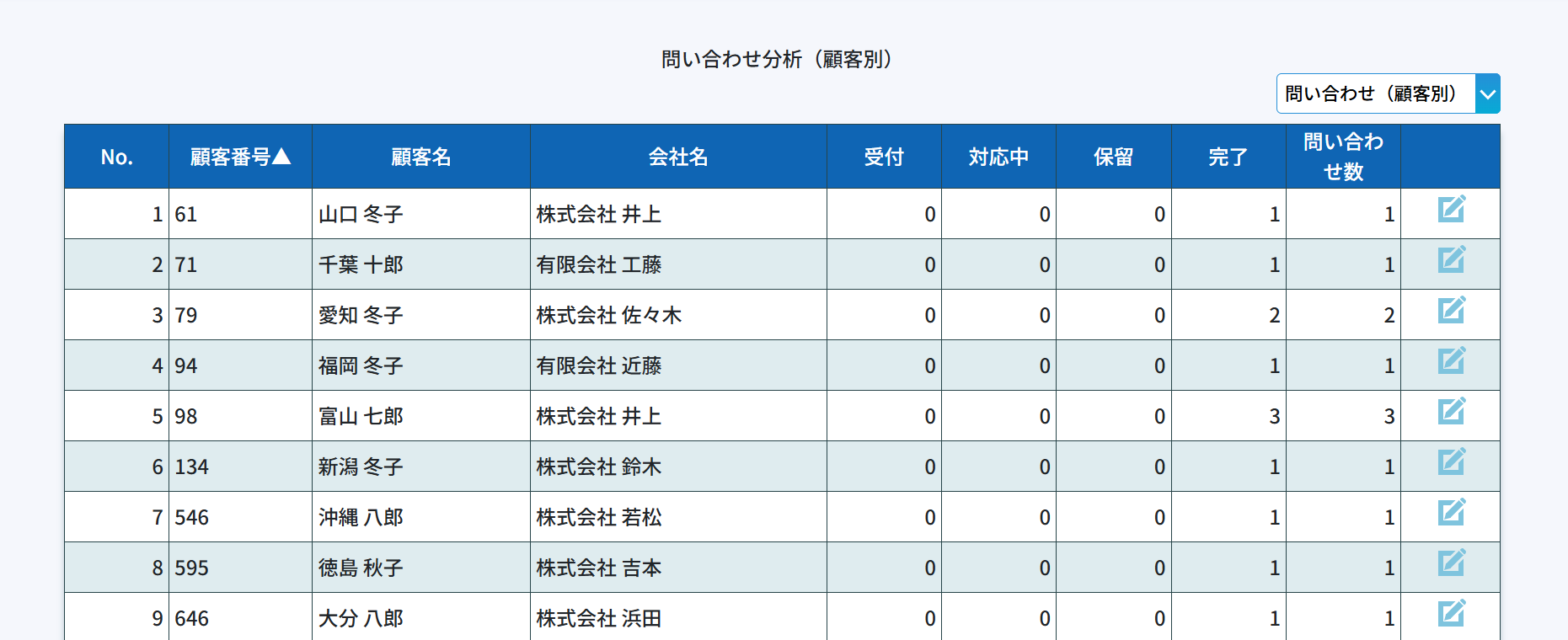
Task: Open edit icon for 千葉 十郎 row
Action: 1451,259
